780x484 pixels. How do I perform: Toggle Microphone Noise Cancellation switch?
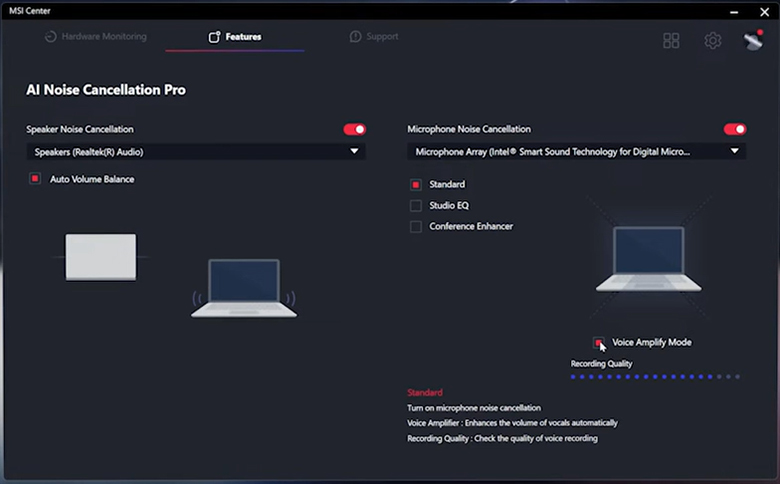735,129
